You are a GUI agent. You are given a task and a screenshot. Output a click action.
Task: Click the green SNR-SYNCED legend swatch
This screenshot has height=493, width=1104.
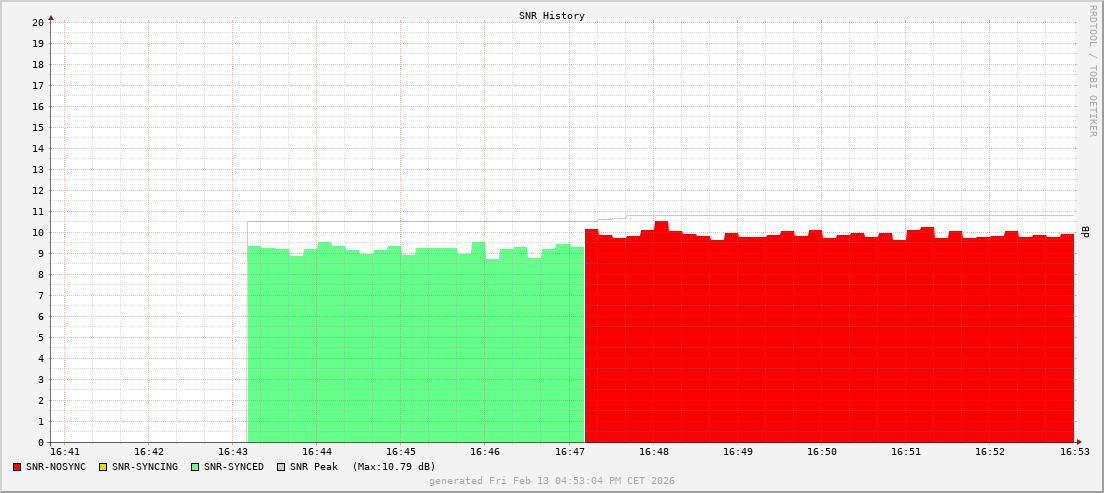[195, 467]
